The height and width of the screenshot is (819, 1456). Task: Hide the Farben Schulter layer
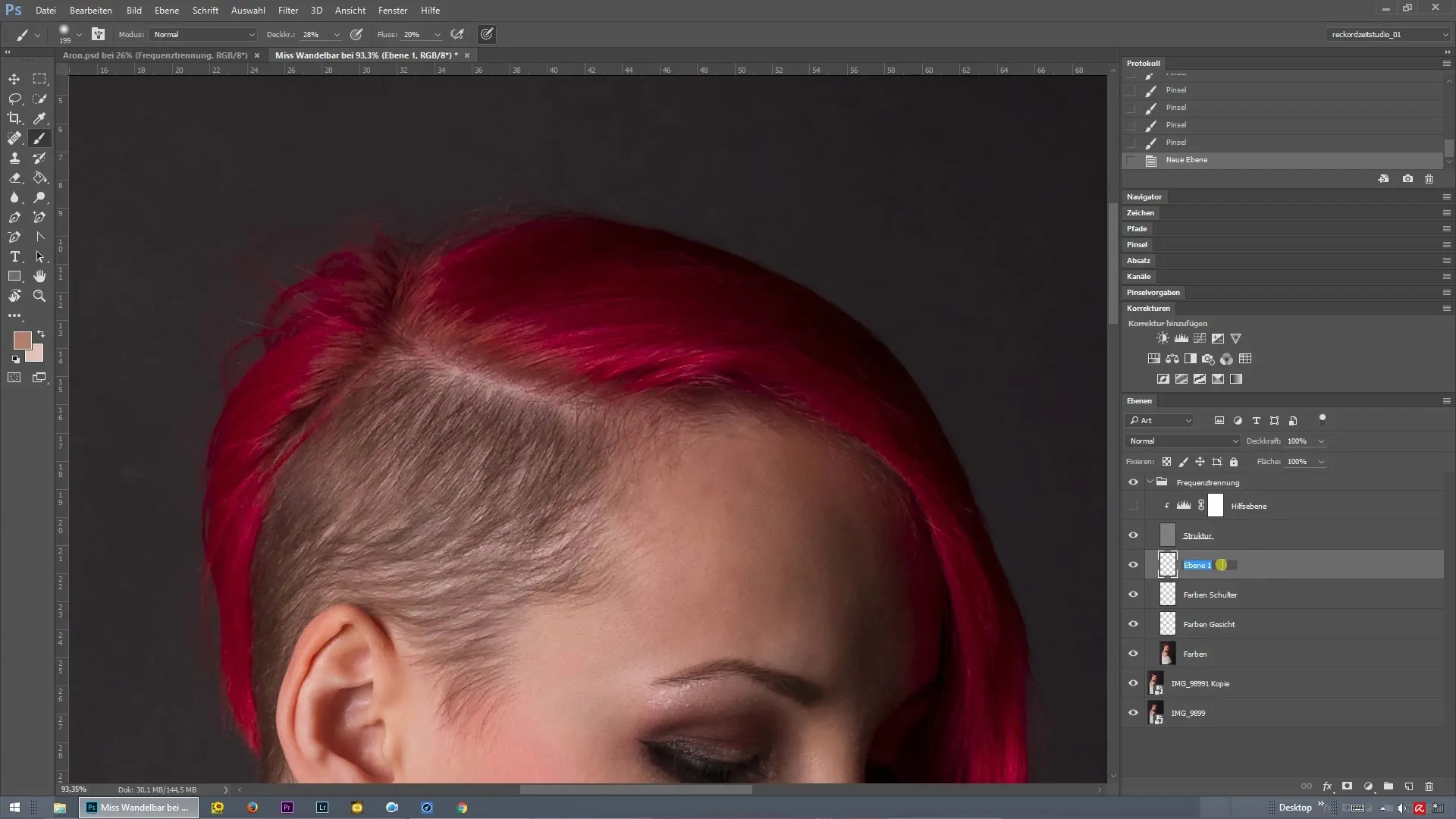[x=1133, y=595]
